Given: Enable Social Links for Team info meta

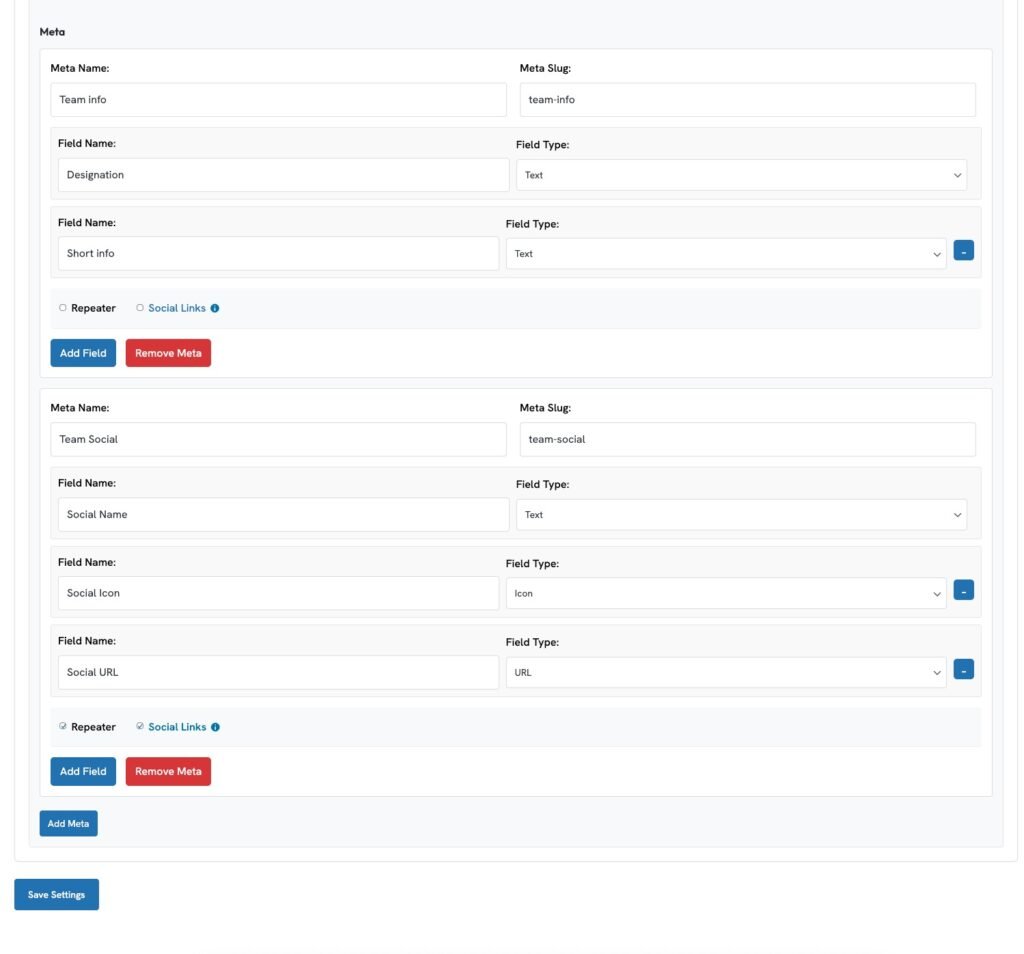Looking at the screenshot, I should [x=140, y=308].
